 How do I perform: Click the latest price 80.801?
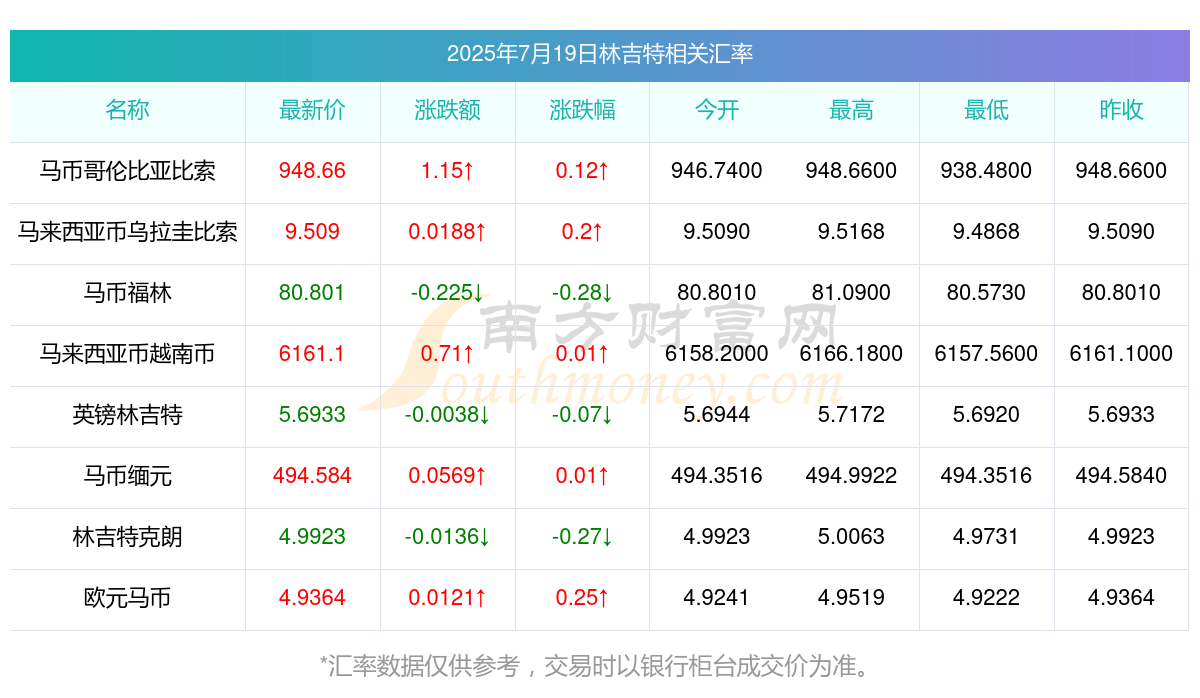(312, 293)
